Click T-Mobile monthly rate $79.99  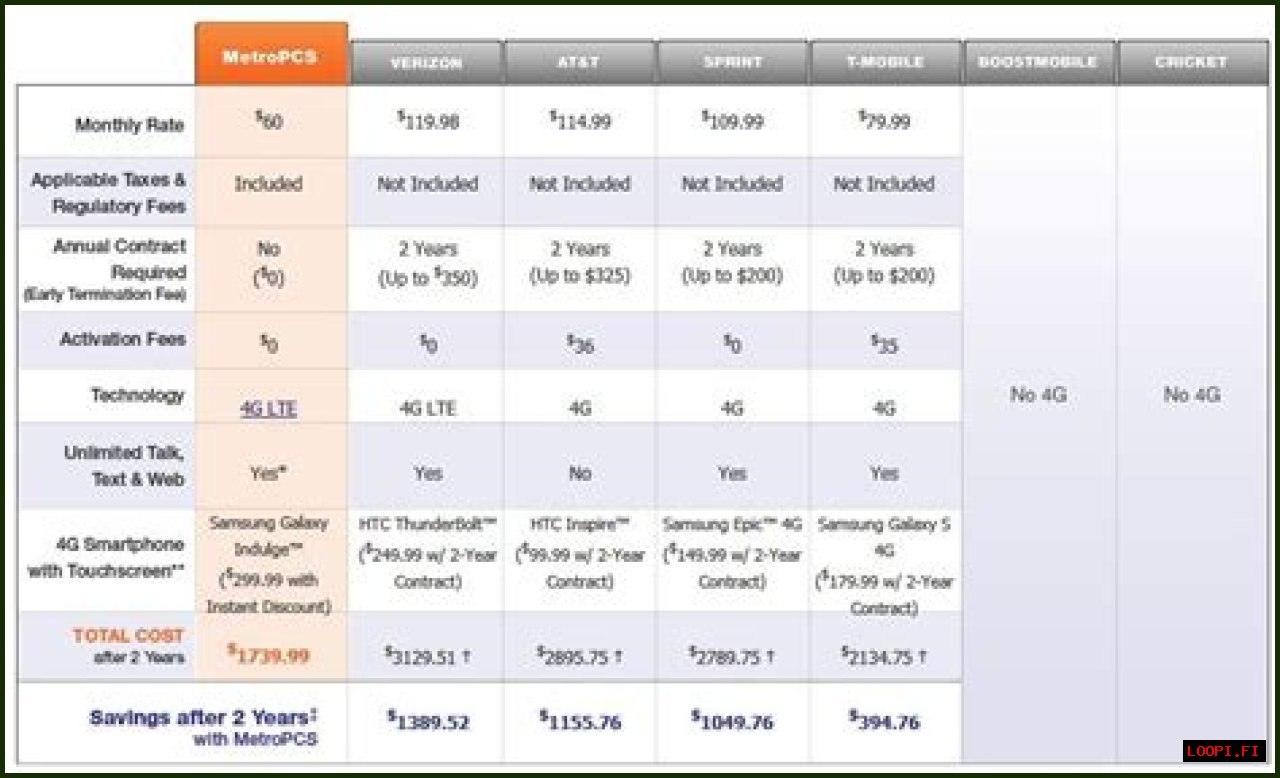[x=884, y=122]
